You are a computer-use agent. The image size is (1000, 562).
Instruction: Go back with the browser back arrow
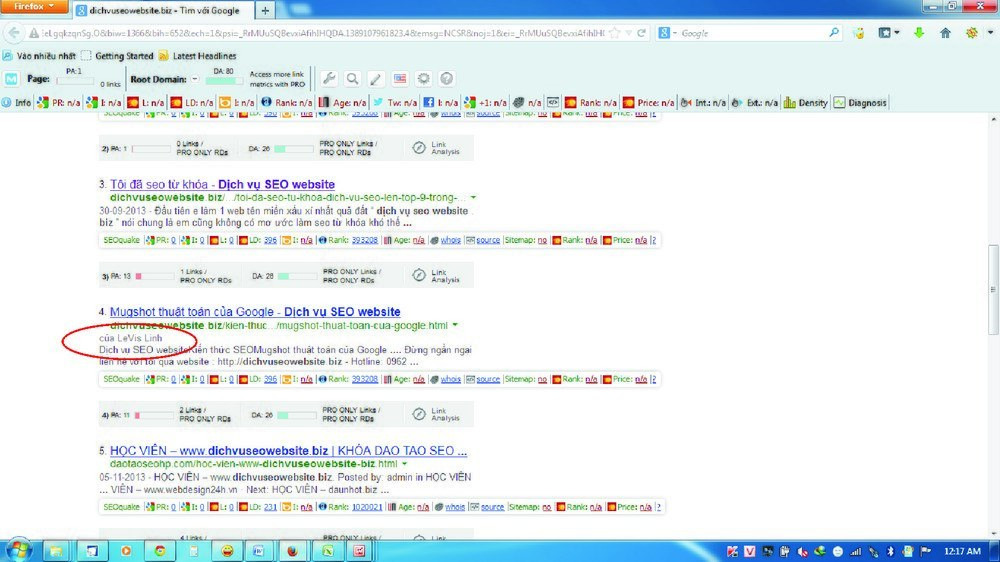(14, 33)
